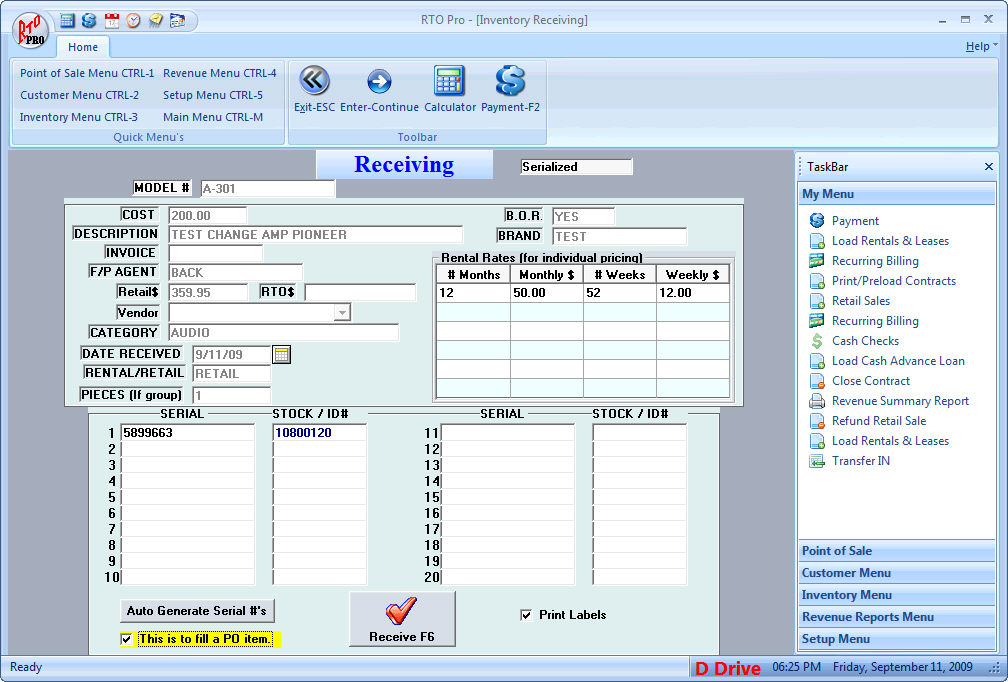This screenshot has height=682, width=1008.
Task: Click the Revenue Summary Report printer icon
Action: pyautogui.click(x=817, y=401)
